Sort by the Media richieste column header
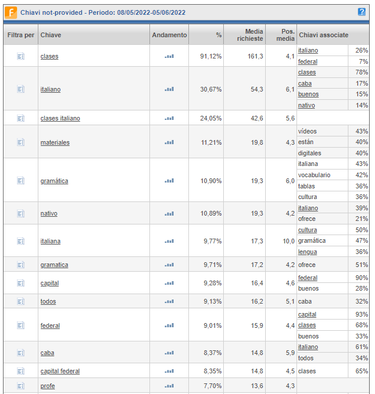 (x=250, y=35)
